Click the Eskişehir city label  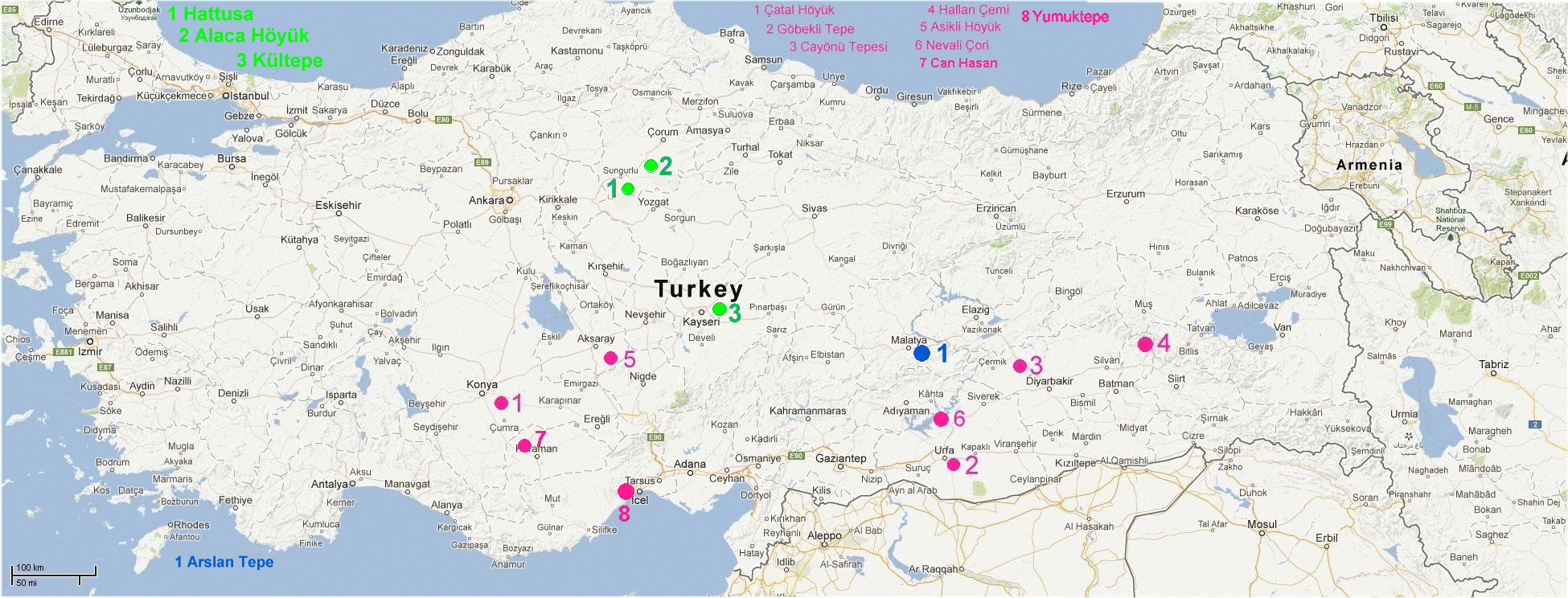click(x=338, y=205)
